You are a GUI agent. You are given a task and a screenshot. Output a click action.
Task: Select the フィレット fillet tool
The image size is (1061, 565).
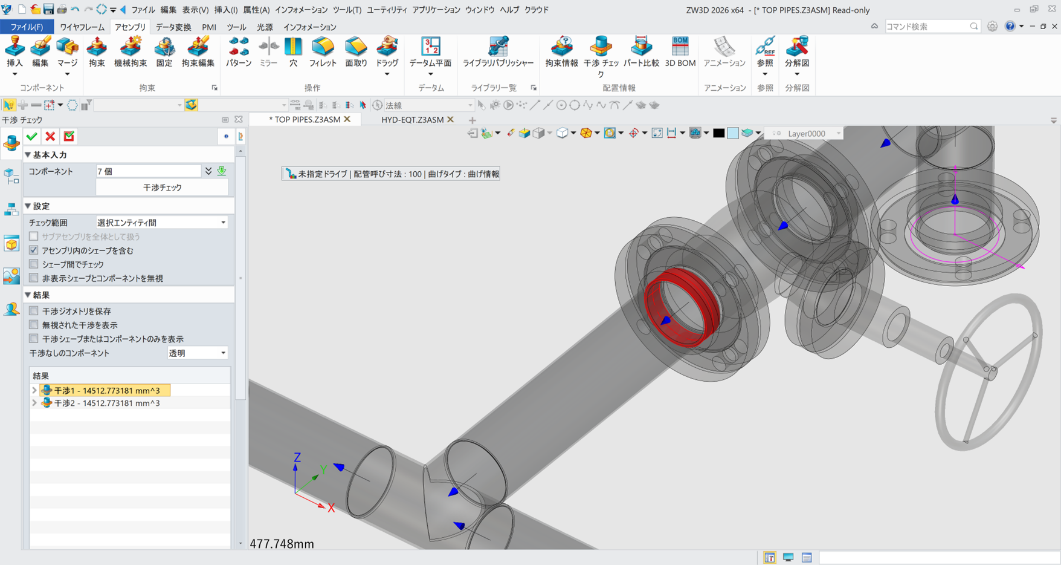(323, 52)
